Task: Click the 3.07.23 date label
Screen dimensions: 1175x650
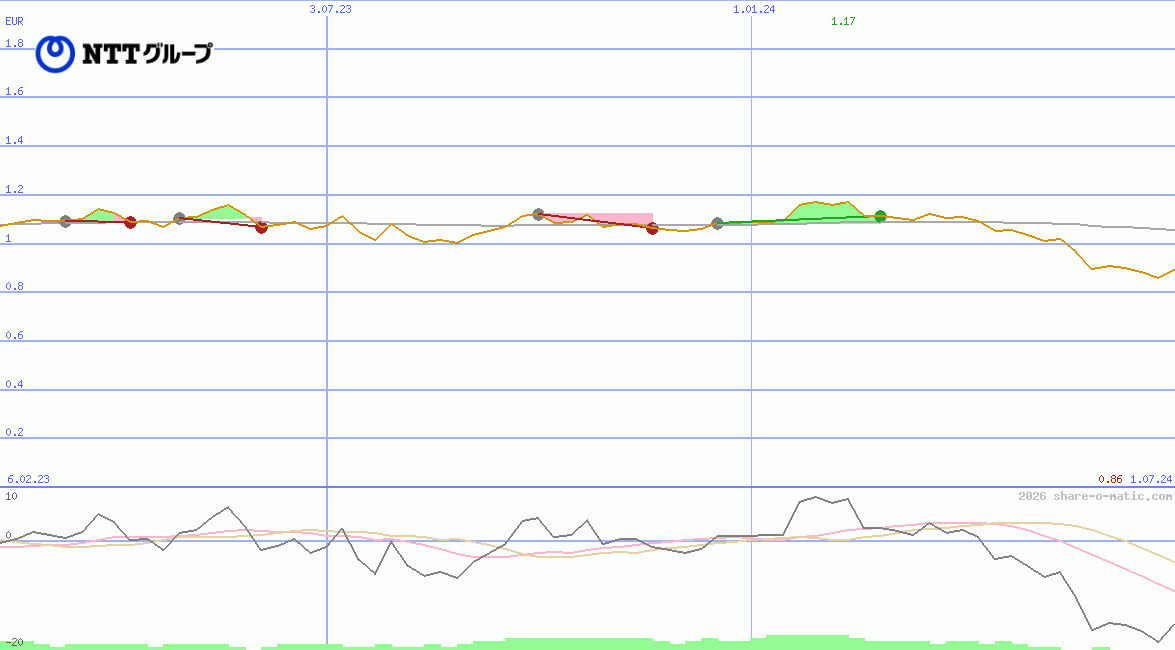Action: click(330, 9)
